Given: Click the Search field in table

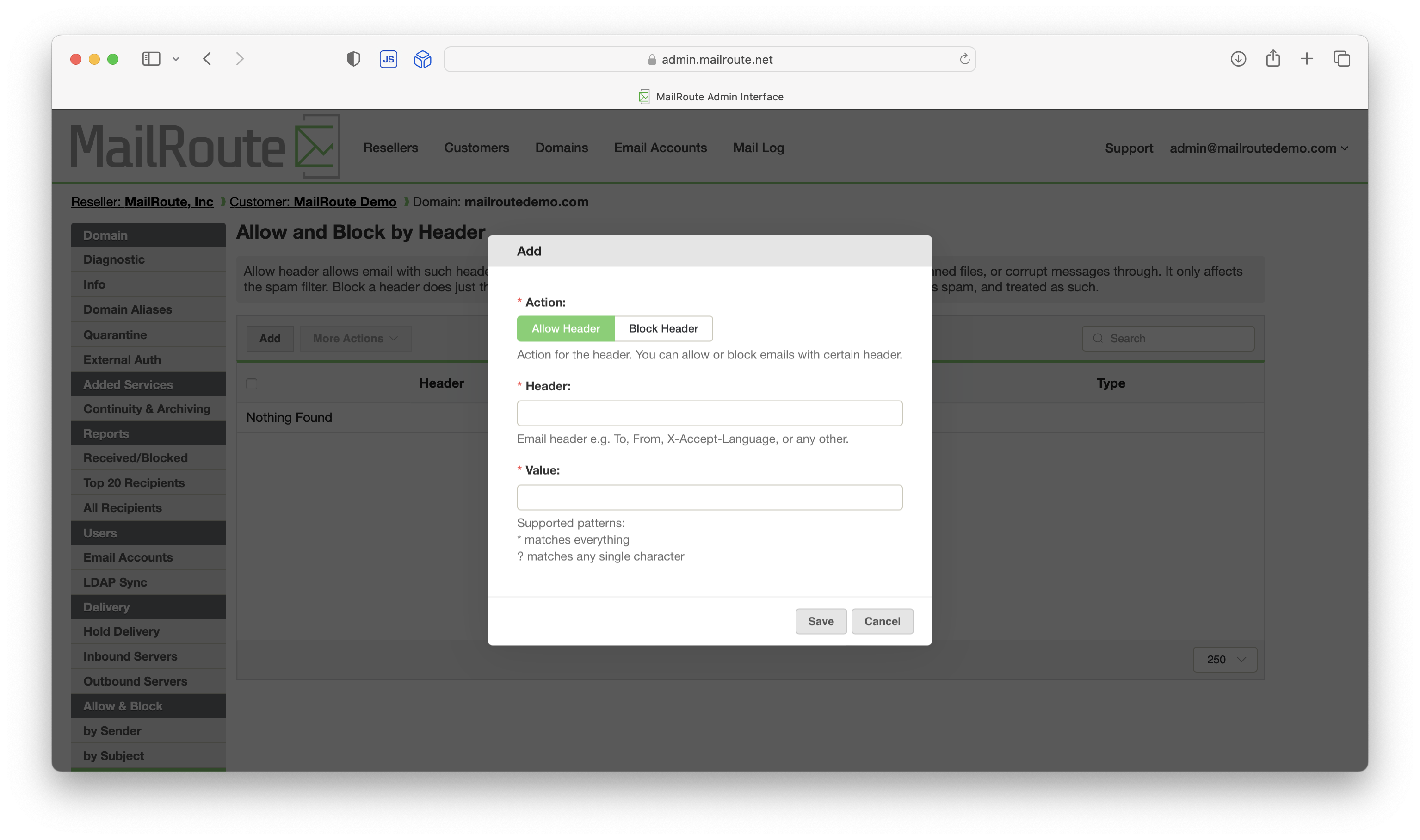Looking at the screenshot, I should point(1167,338).
